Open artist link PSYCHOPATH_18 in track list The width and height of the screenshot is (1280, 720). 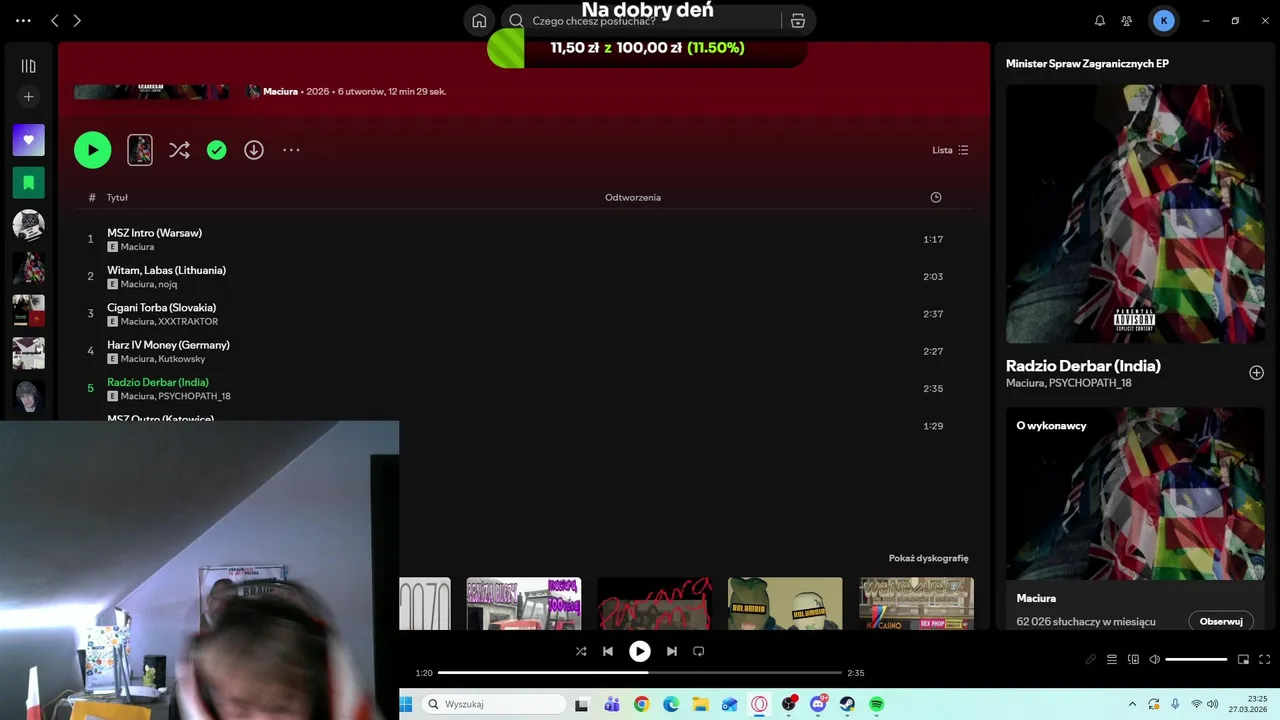194,396
